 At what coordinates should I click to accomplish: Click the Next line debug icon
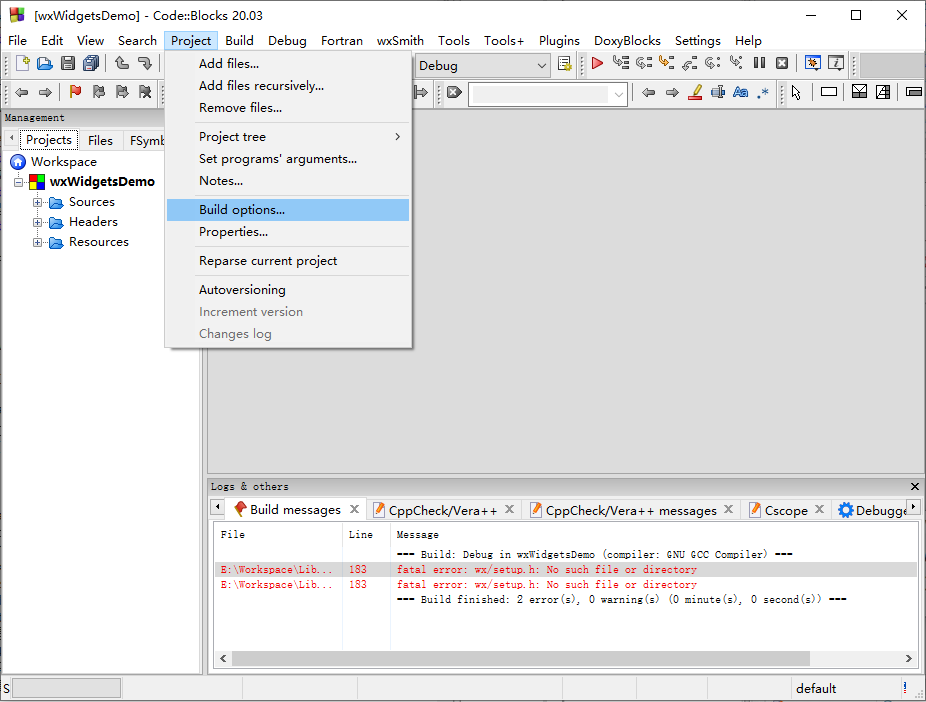[x=644, y=63]
